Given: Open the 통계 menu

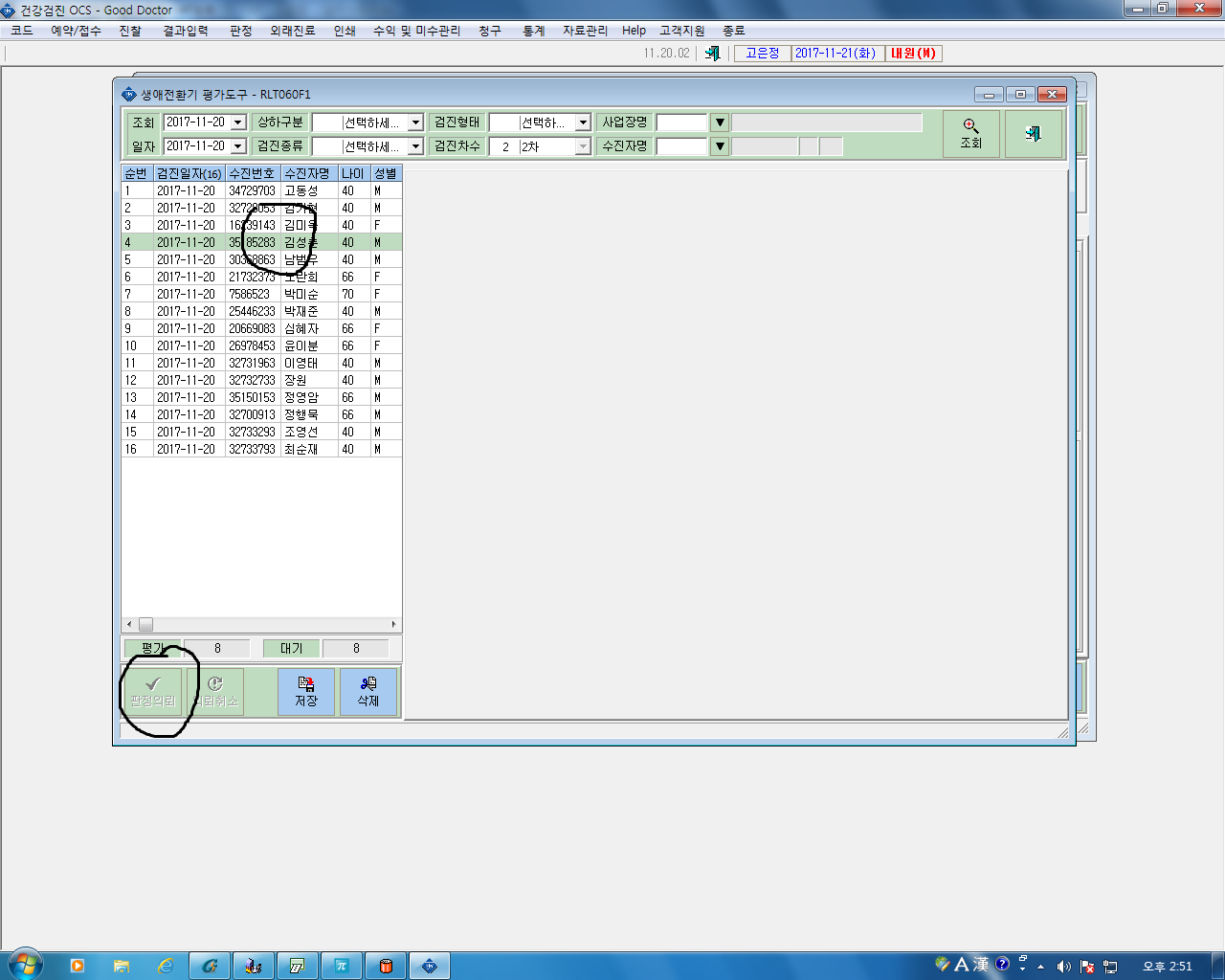Looking at the screenshot, I should 534,31.
